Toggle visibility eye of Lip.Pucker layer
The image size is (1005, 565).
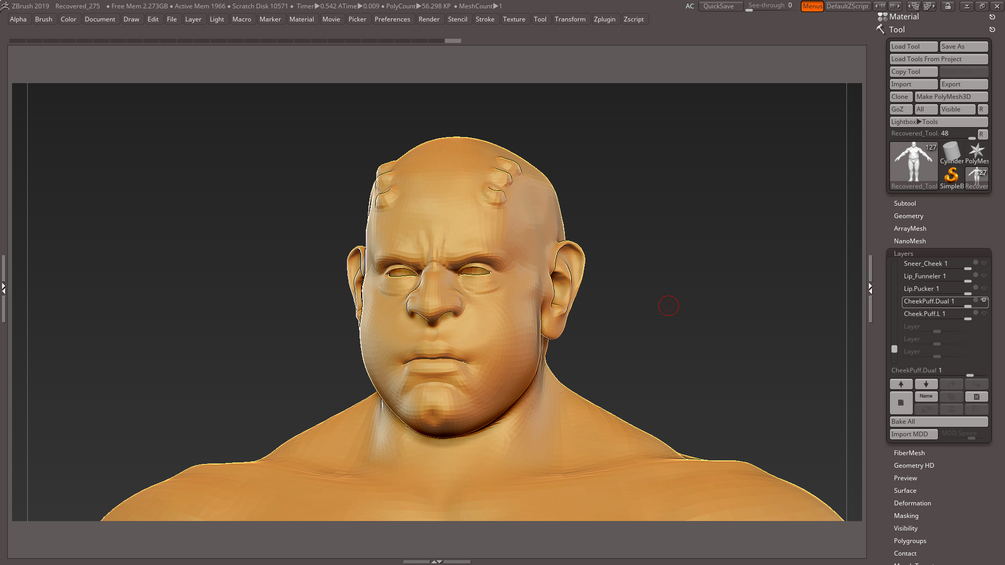[984, 288]
